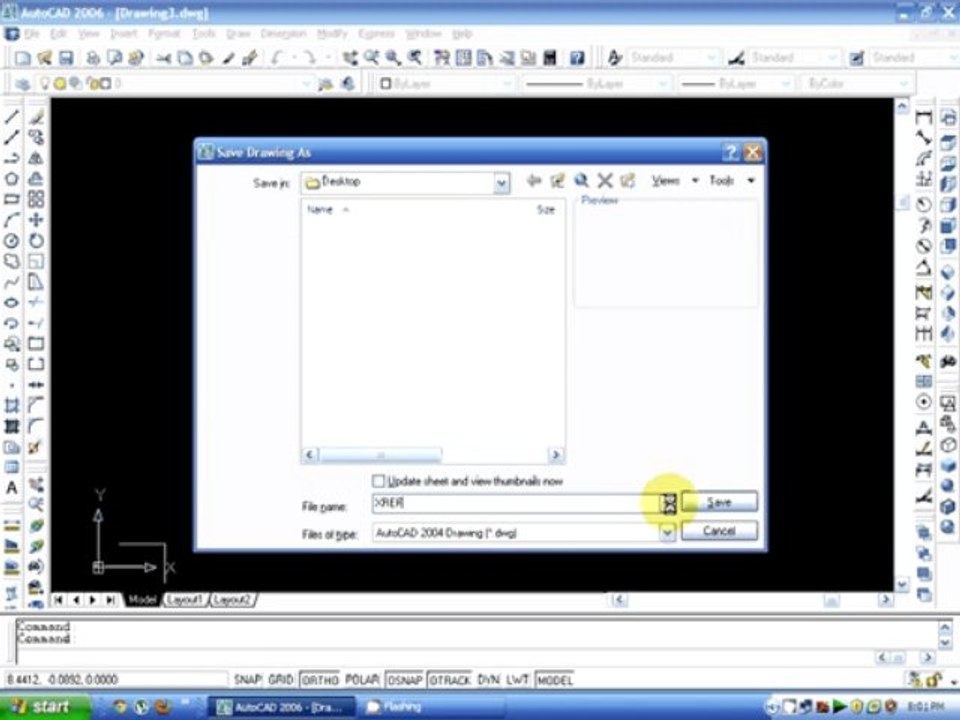Screen dimensions: 960x720
Task: Click the Size column header
Action: 546,209
